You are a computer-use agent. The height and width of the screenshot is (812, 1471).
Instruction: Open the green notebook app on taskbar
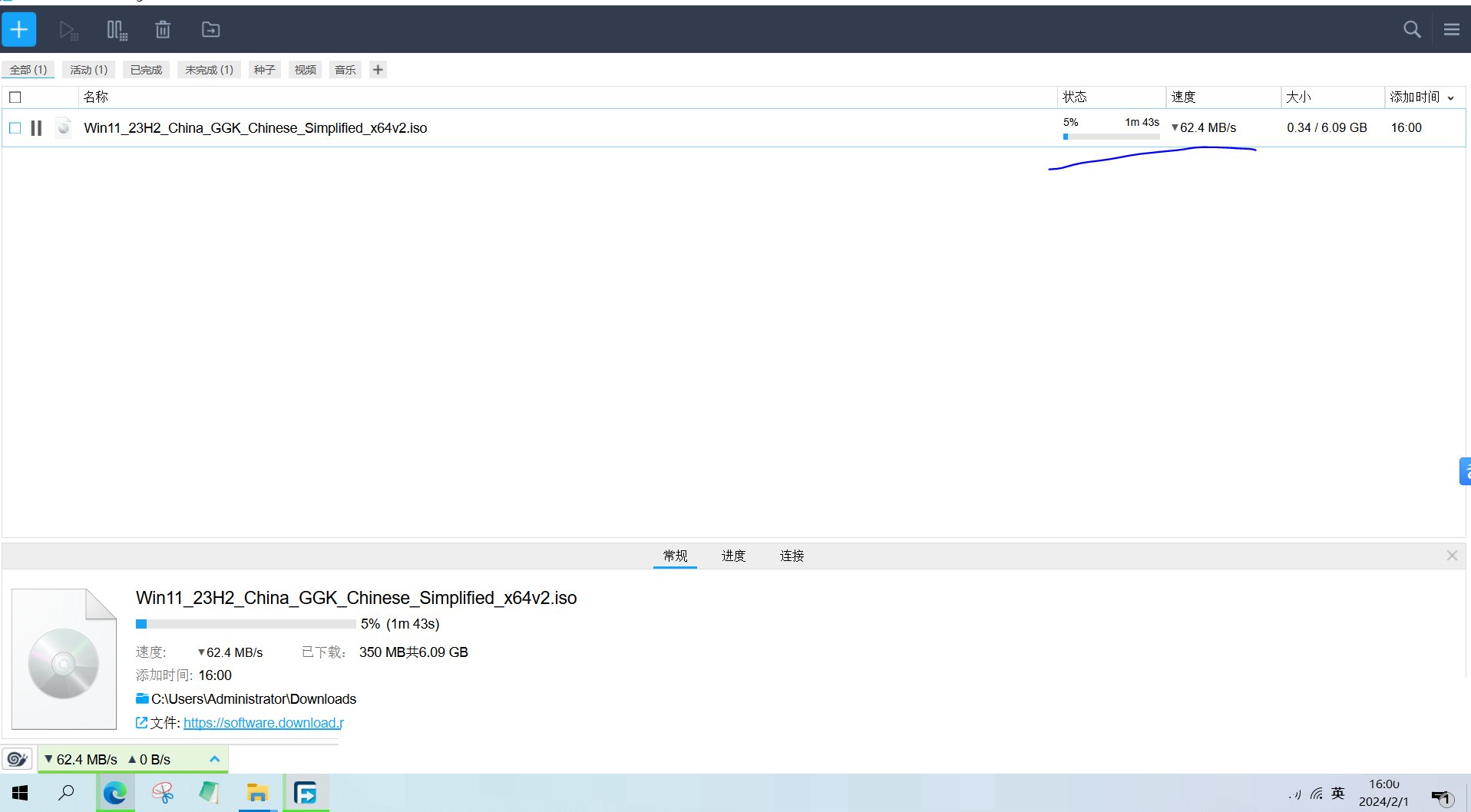pos(210,793)
